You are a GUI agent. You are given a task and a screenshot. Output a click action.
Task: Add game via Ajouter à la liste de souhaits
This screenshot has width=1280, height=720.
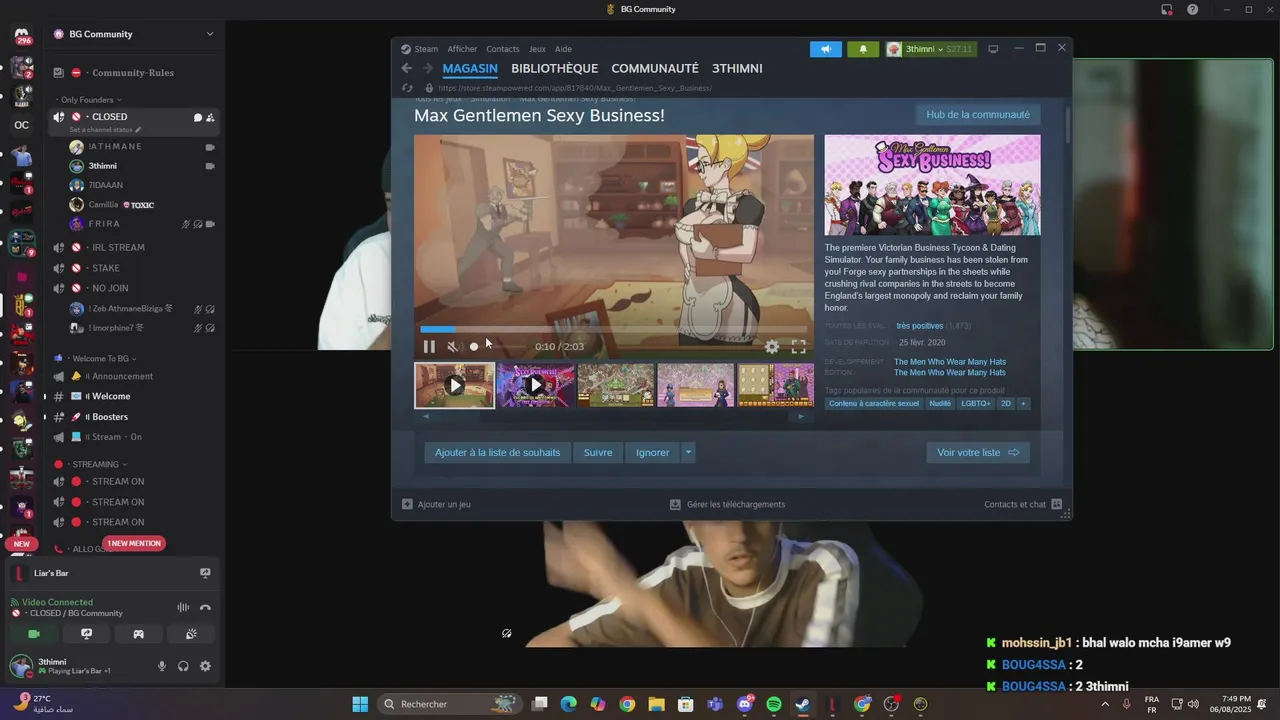(x=498, y=452)
